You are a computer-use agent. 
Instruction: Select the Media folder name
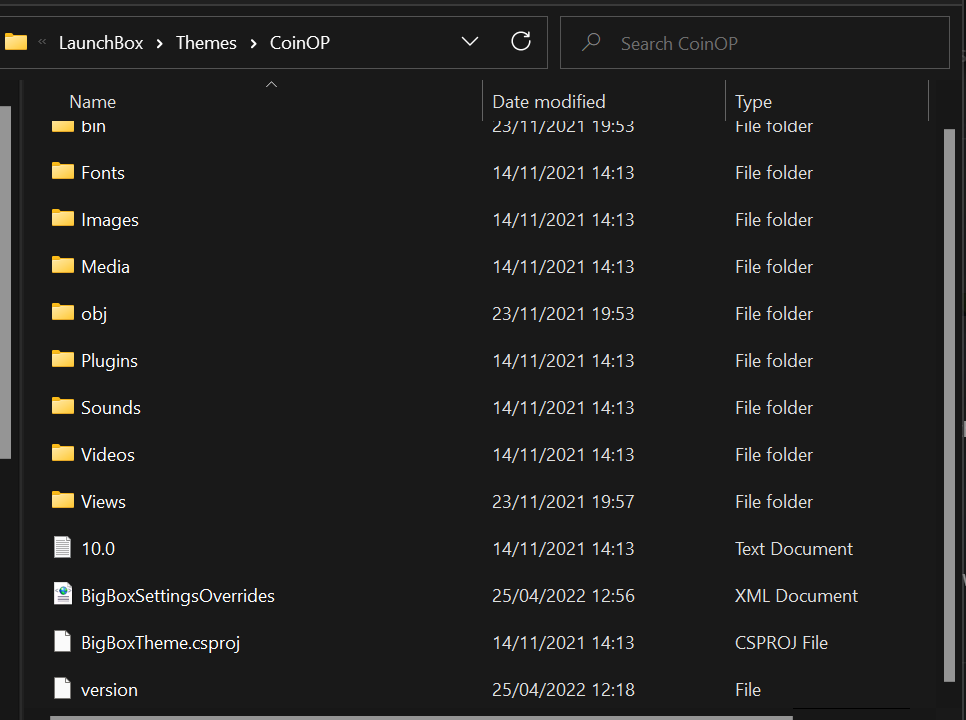pos(105,267)
